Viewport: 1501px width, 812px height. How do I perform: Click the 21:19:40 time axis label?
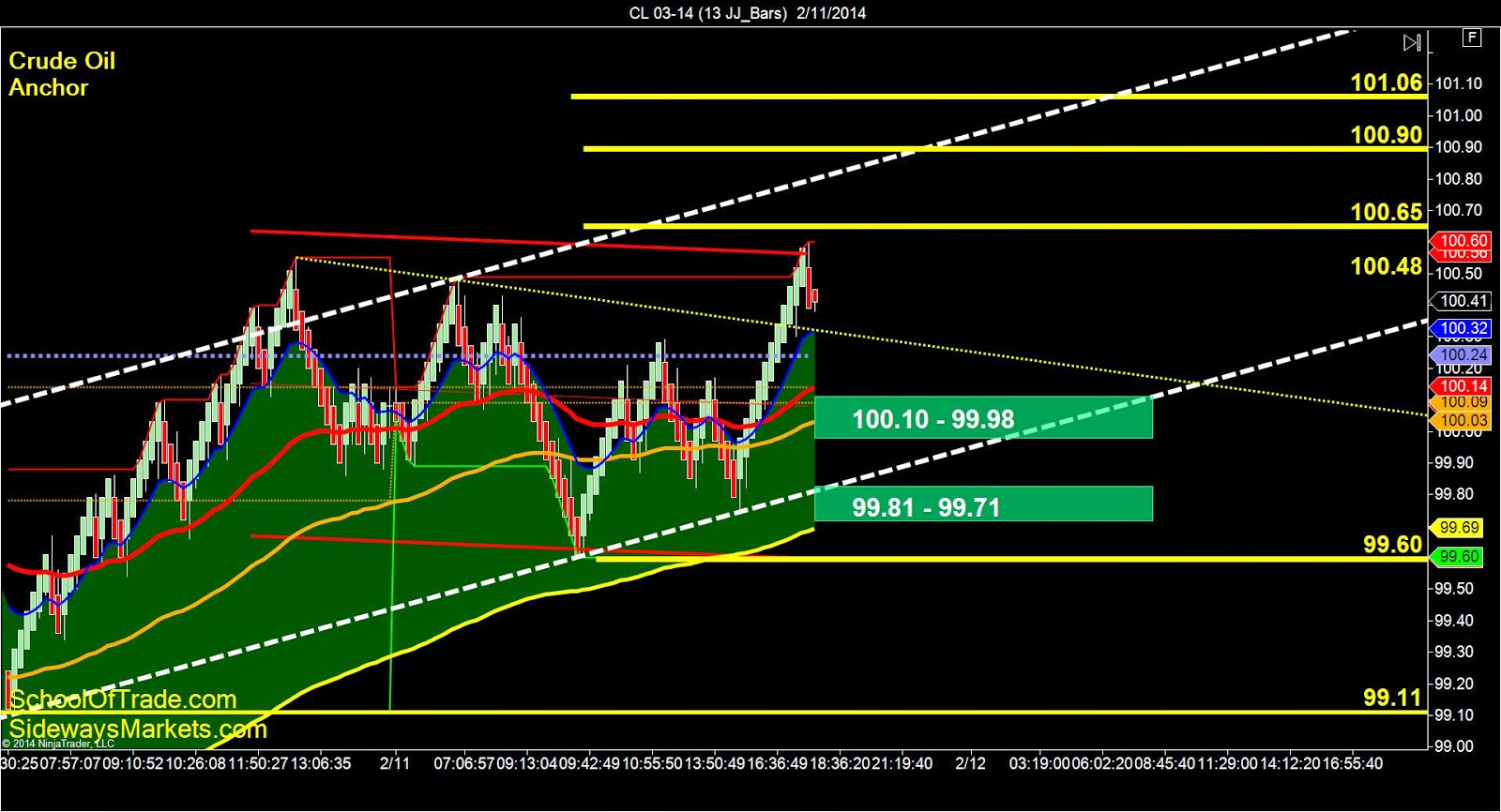tap(902, 763)
